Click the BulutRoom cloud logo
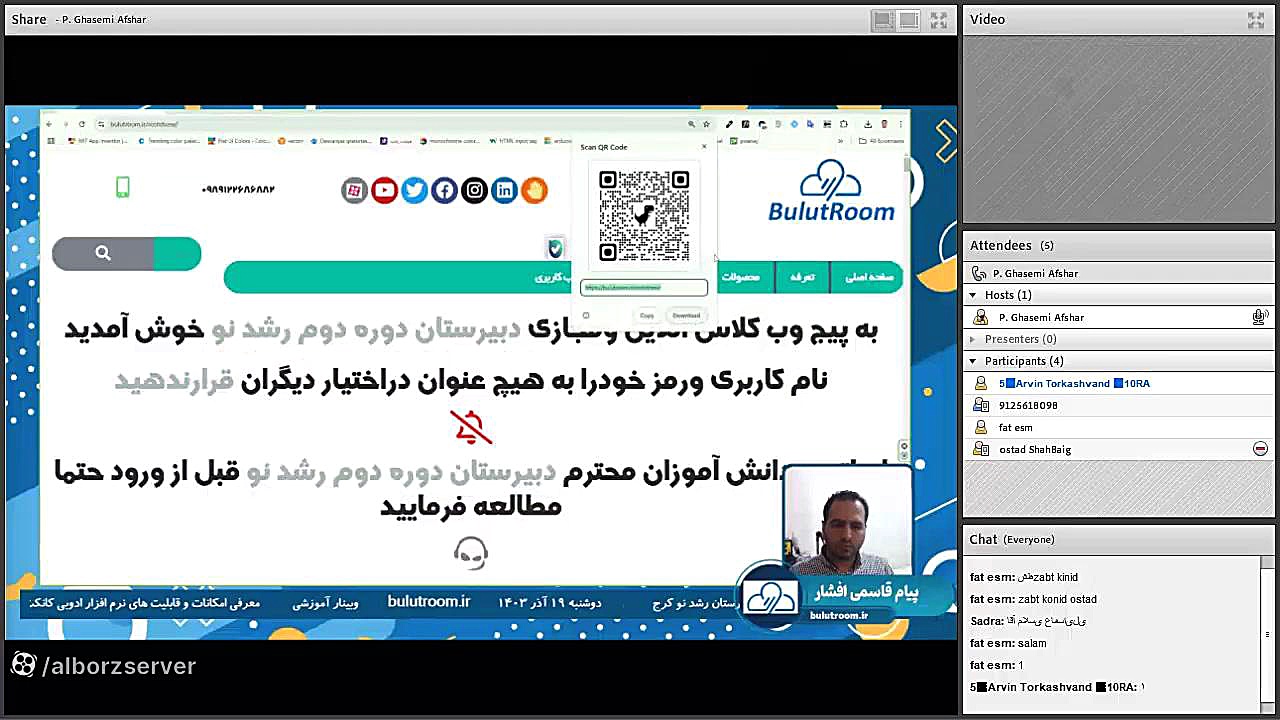 tap(831, 191)
